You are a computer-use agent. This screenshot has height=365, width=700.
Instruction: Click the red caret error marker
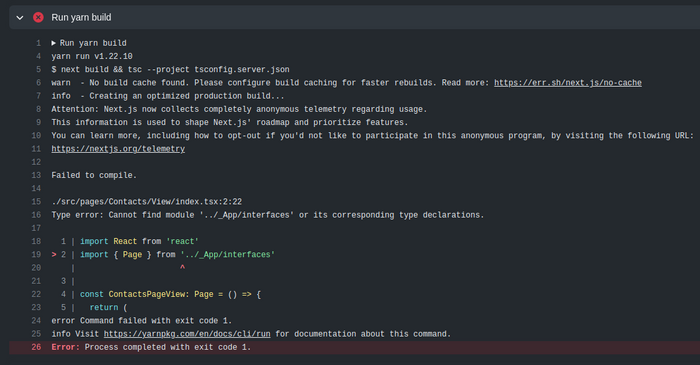click(182, 268)
